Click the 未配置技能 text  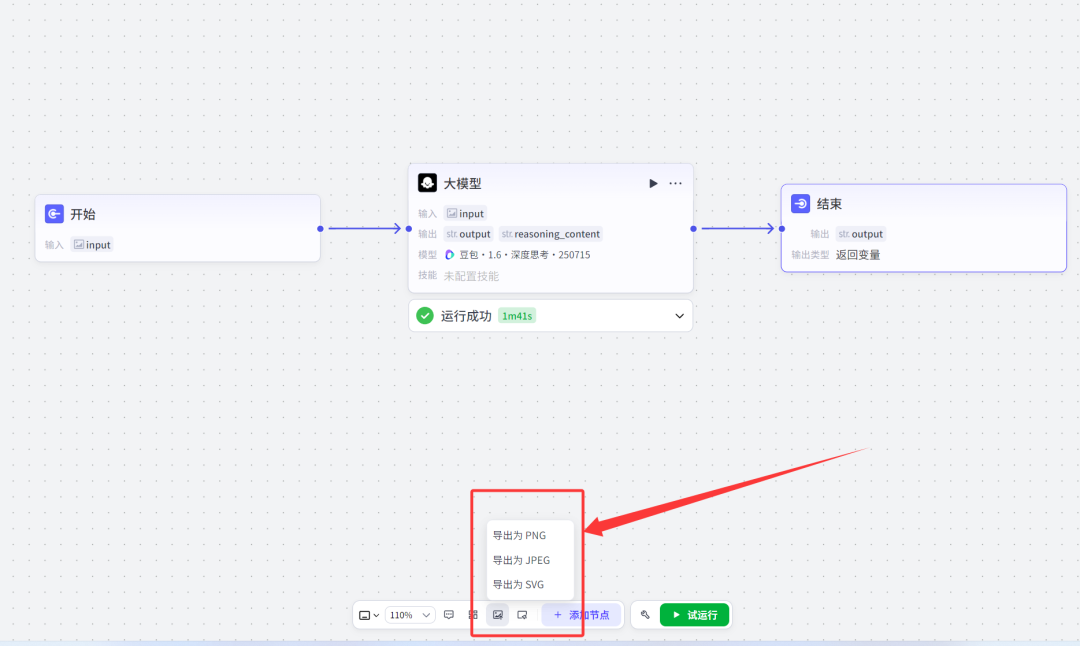(x=471, y=276)
